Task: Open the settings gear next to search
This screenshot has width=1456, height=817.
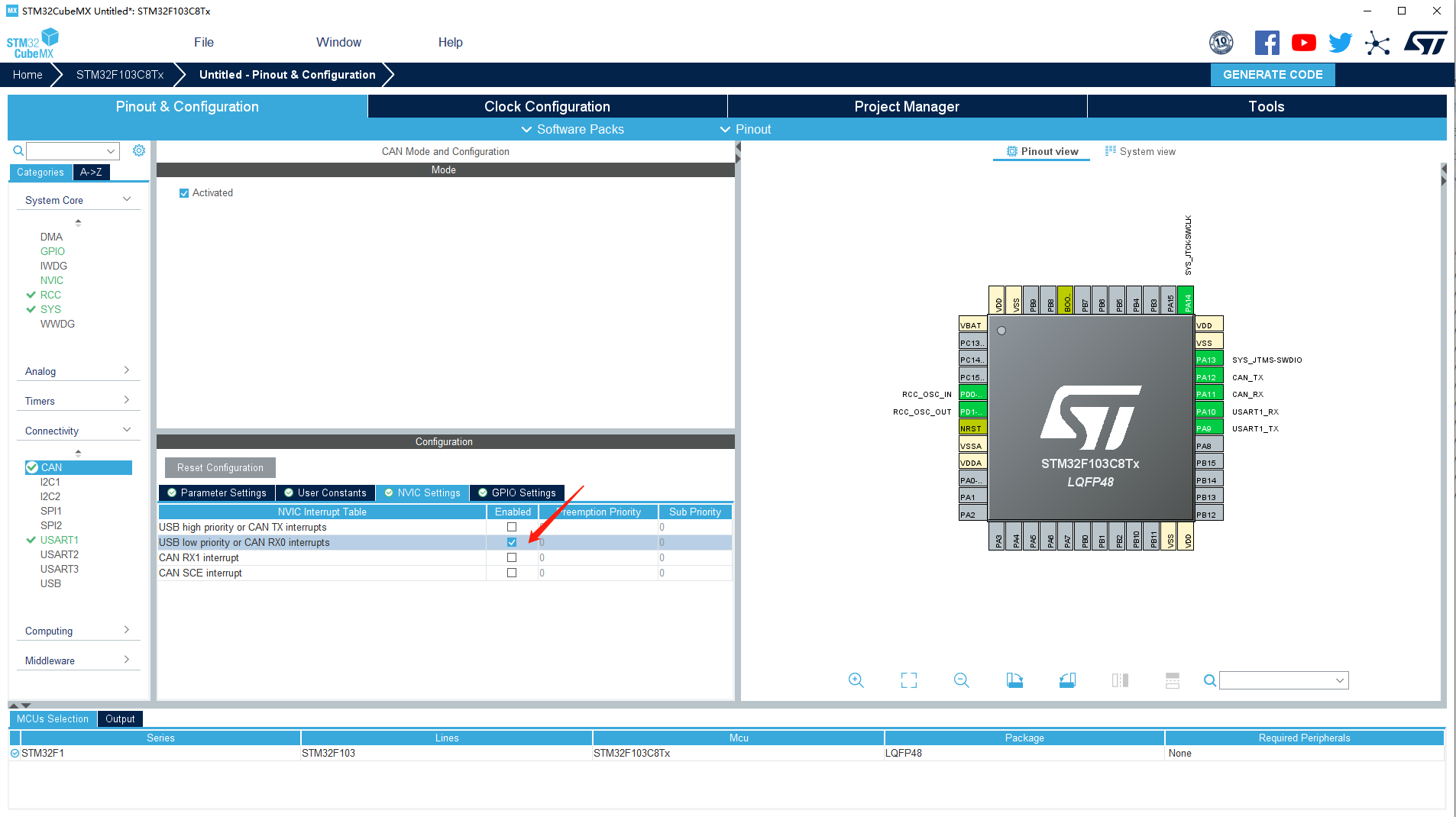Action: click(138, 150)
